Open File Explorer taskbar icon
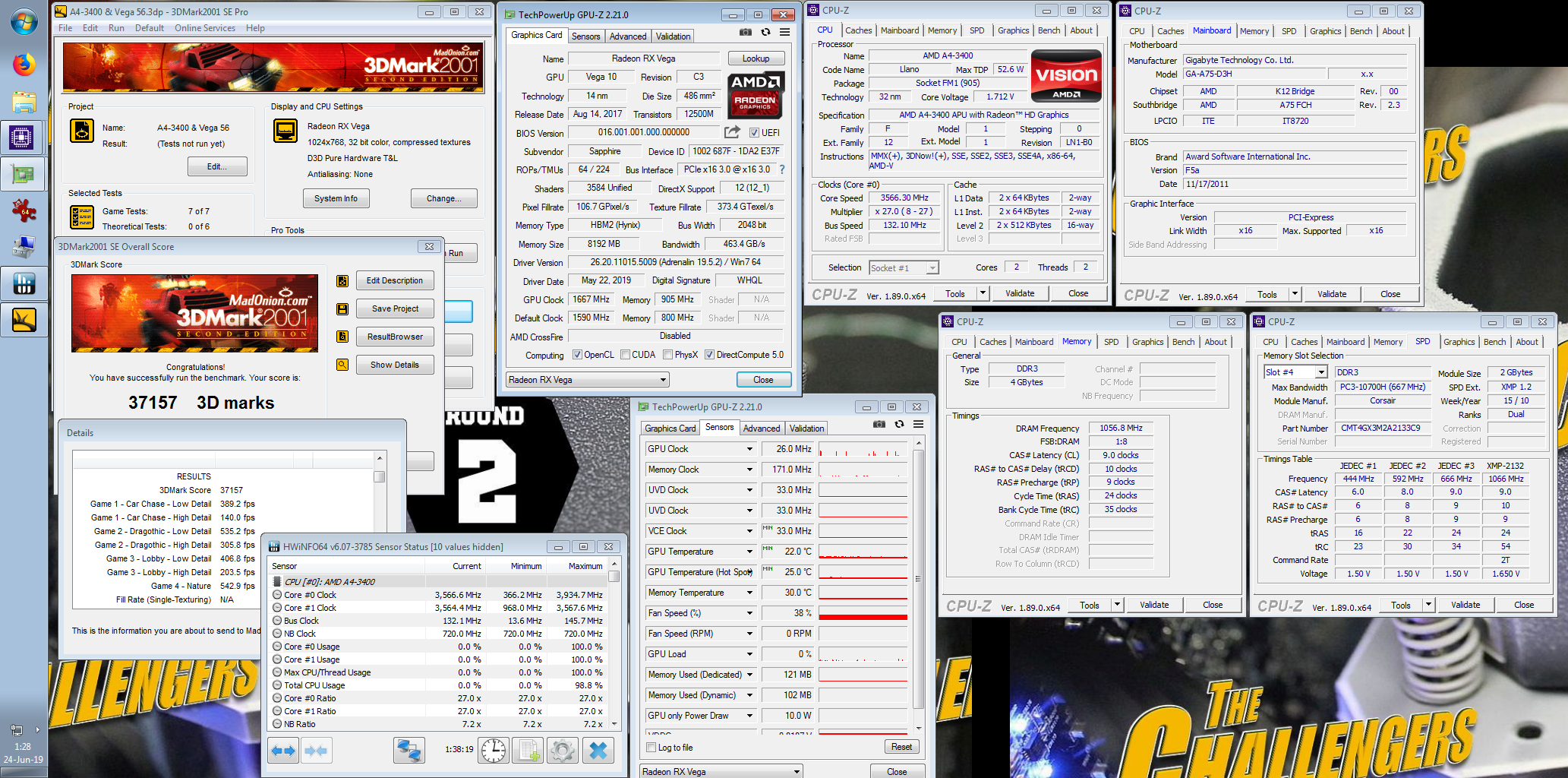Image resolution: width=1568 pixels, height=778 pixels. [x=24, y=101]
